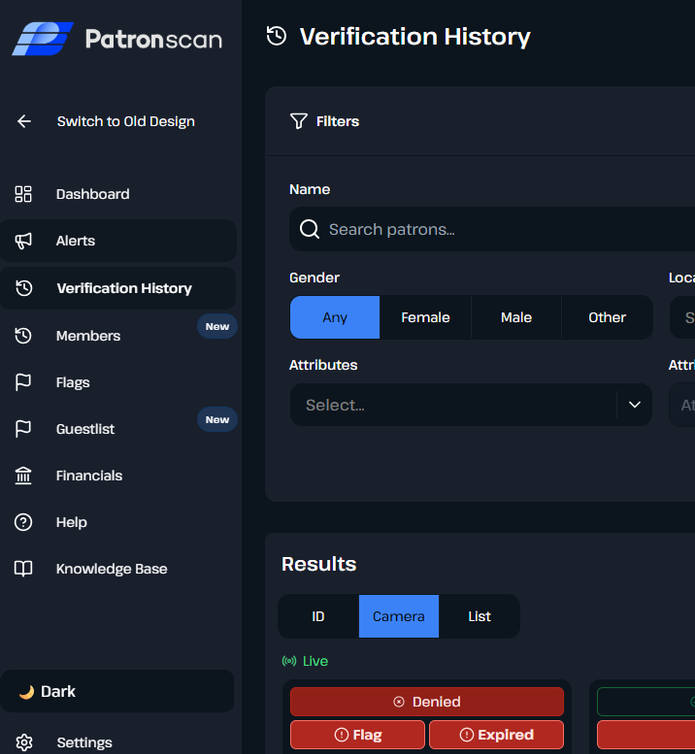This screenshot has height=754, width=695.
Task: Select Other gender option
Action: click(x=607, y=317)
